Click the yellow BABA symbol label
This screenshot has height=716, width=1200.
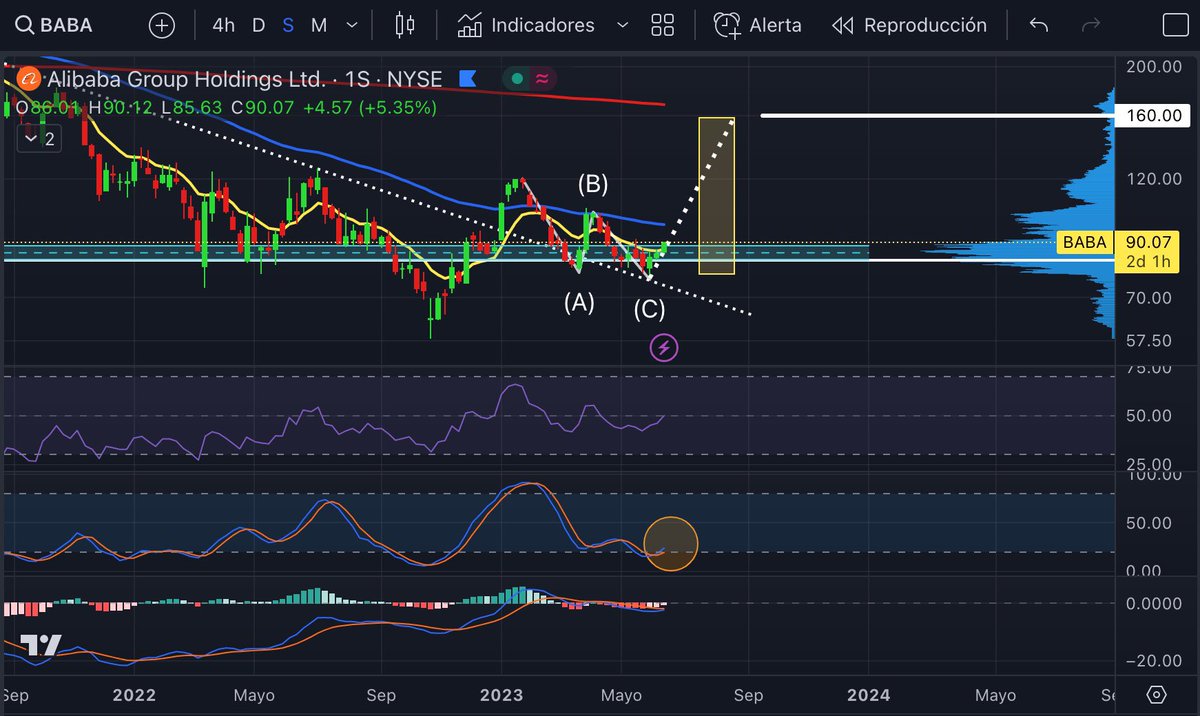click(1085, 242)
